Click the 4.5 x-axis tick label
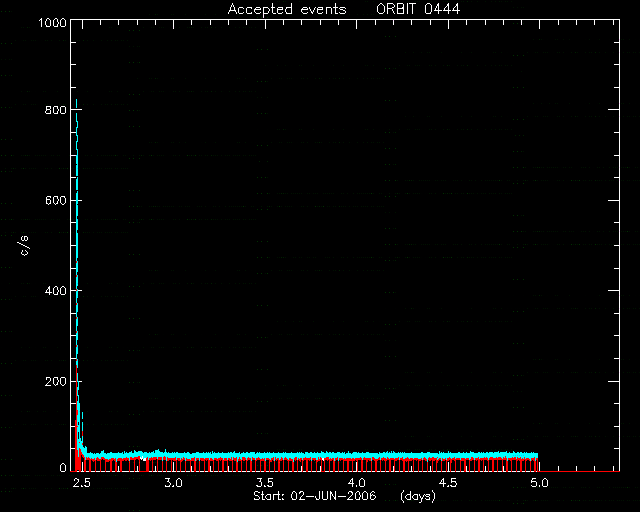640x512 pixels. click(448, 483)
